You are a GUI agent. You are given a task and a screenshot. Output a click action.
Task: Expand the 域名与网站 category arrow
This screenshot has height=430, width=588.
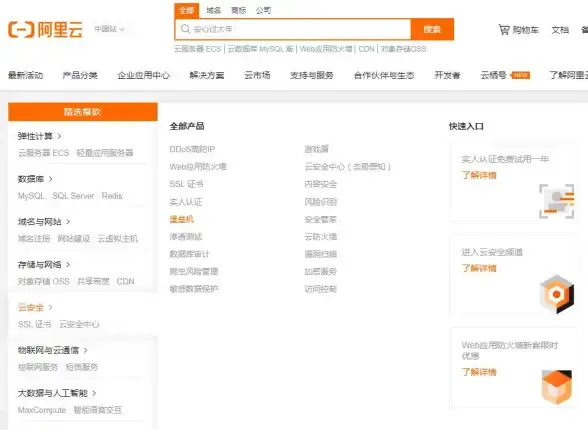tap(68, 222)
